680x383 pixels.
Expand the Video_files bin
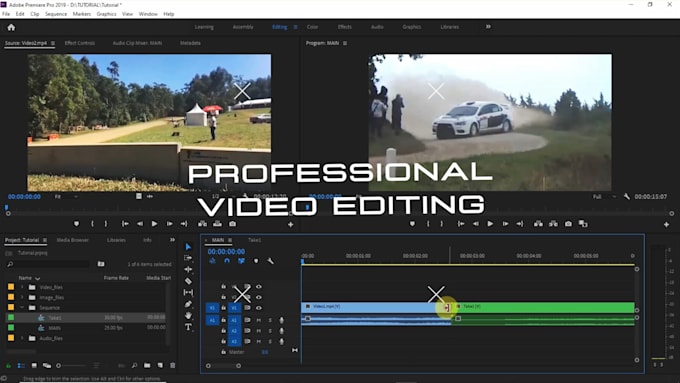coord(23,287)
